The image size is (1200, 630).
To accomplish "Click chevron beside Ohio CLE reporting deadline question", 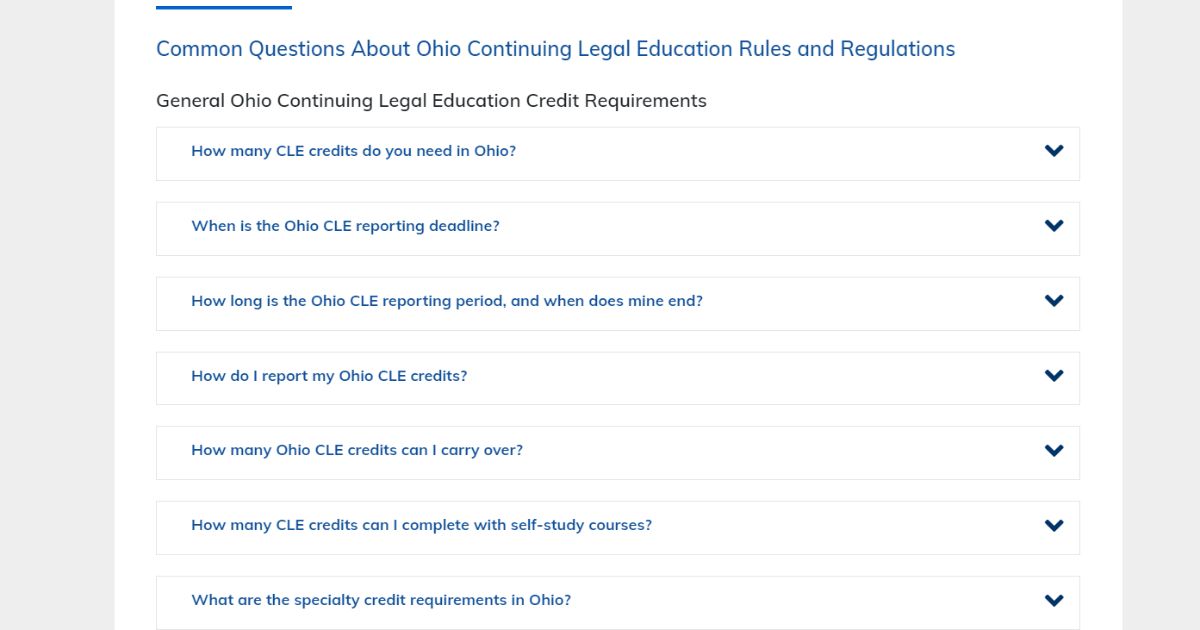I will point(1054,226).
